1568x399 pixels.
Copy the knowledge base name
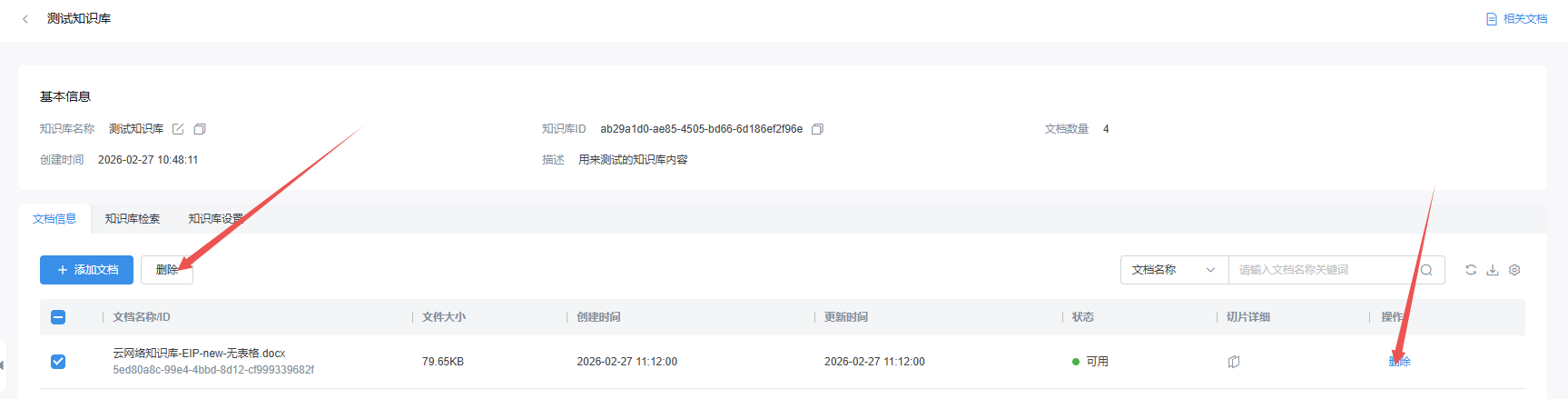[200, 129]
